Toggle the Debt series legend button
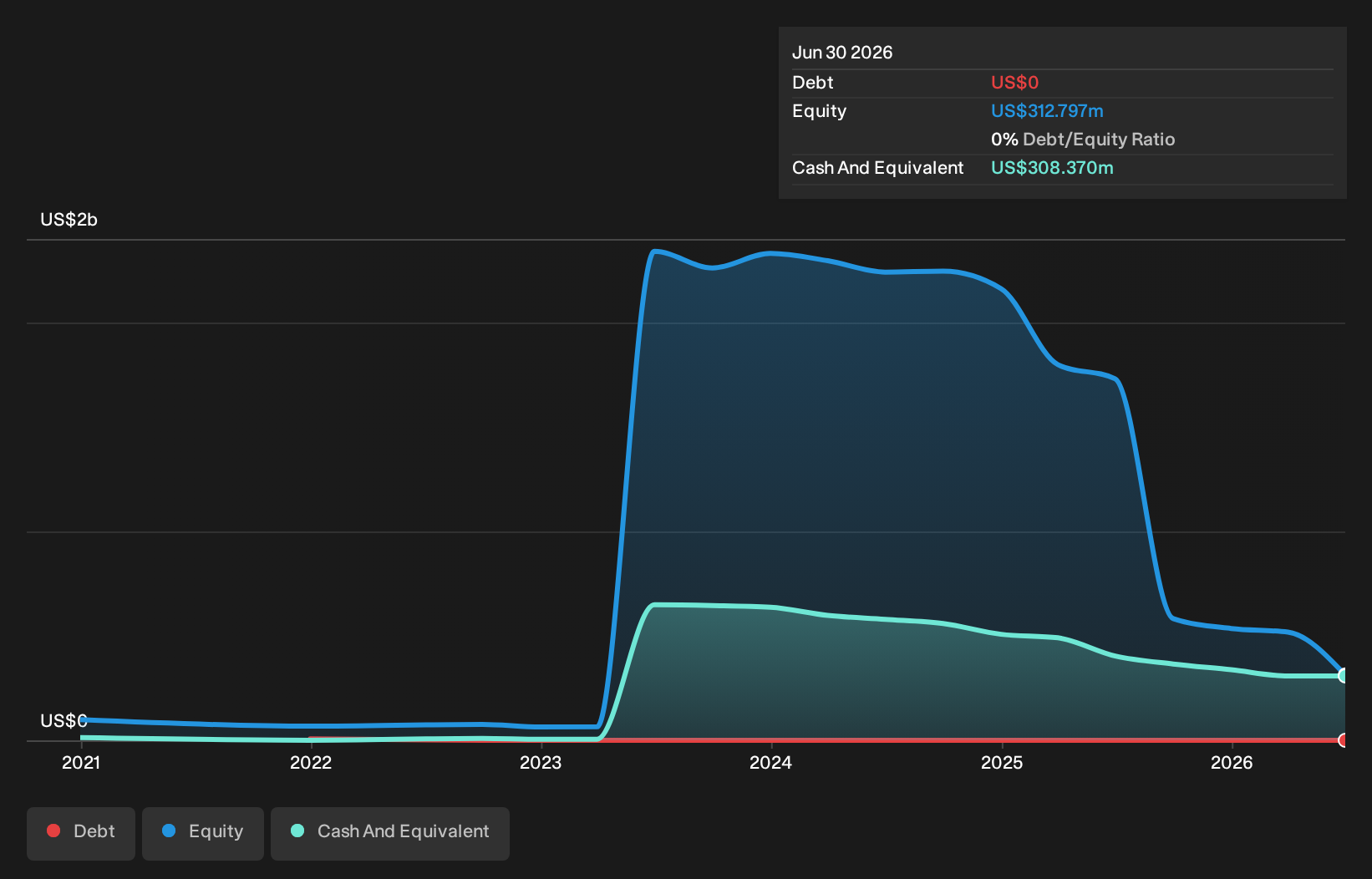1372x879 pixels. point(81,833)
